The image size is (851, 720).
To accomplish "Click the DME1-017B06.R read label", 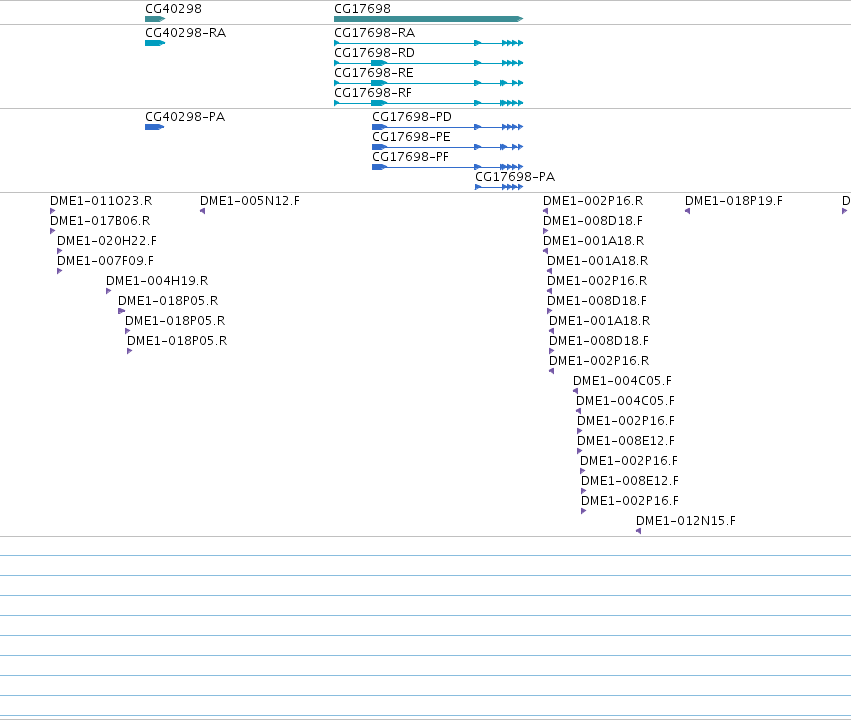I will click(x=100, y=221).
